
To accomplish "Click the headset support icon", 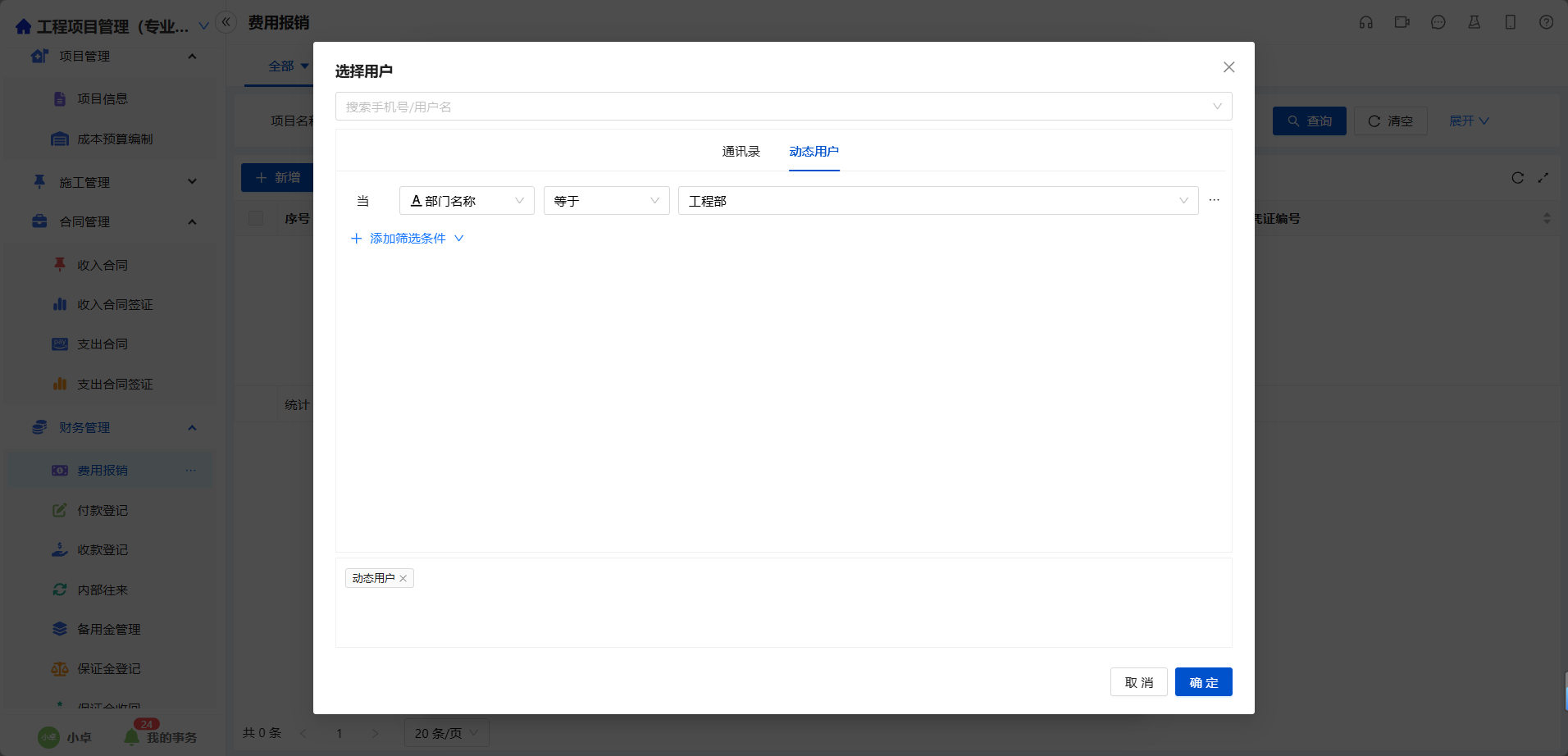I will [x=1365, y=23].
